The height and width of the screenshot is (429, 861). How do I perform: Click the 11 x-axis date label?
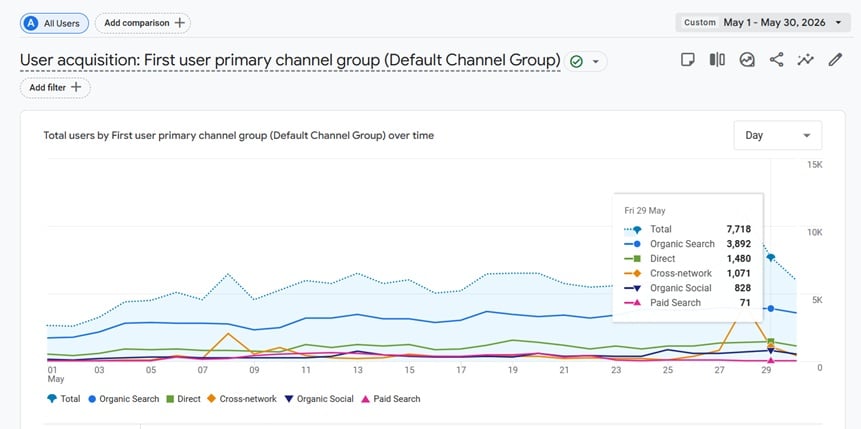(x=306, y=370)
